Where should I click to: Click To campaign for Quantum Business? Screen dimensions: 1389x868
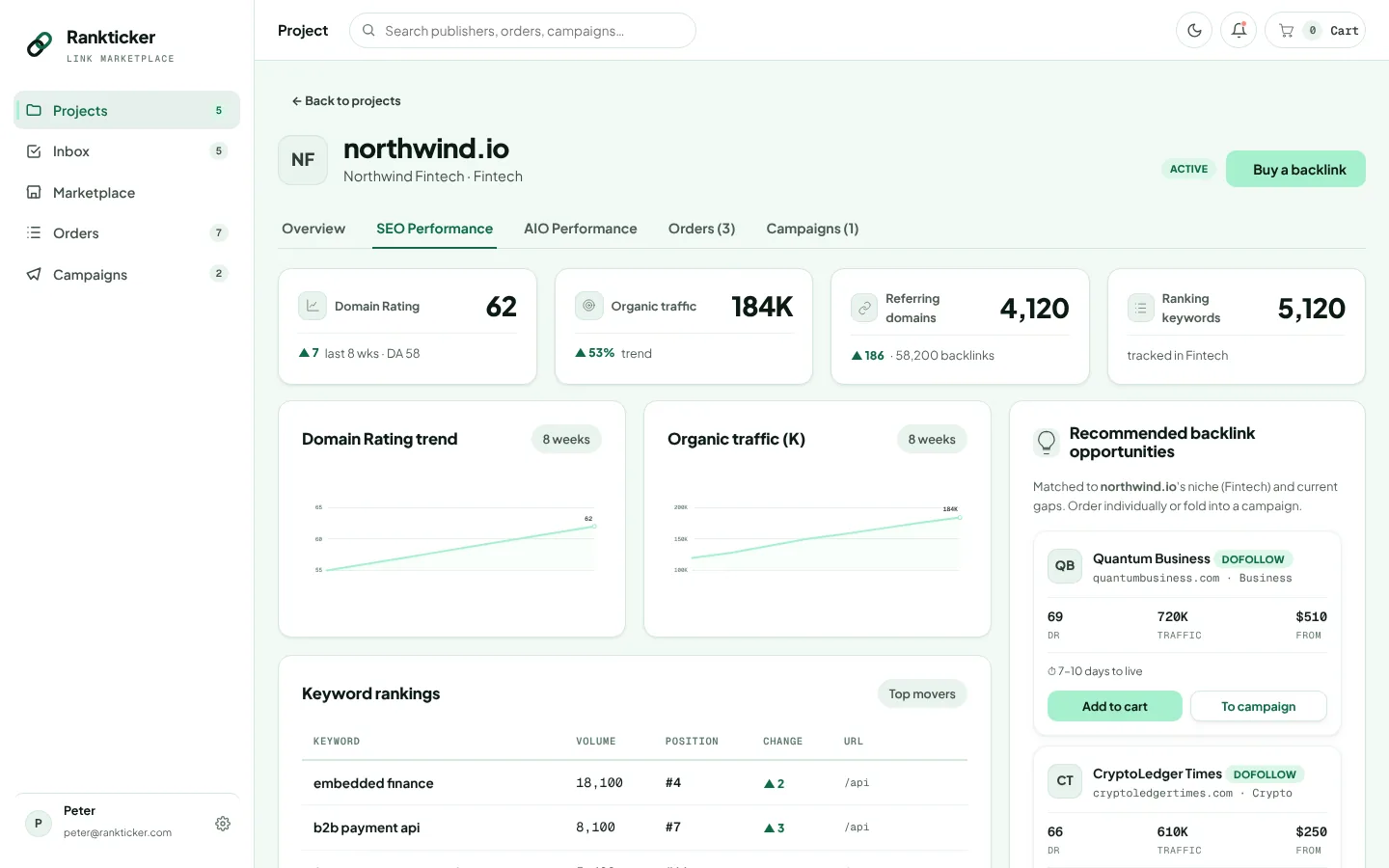1258,706
